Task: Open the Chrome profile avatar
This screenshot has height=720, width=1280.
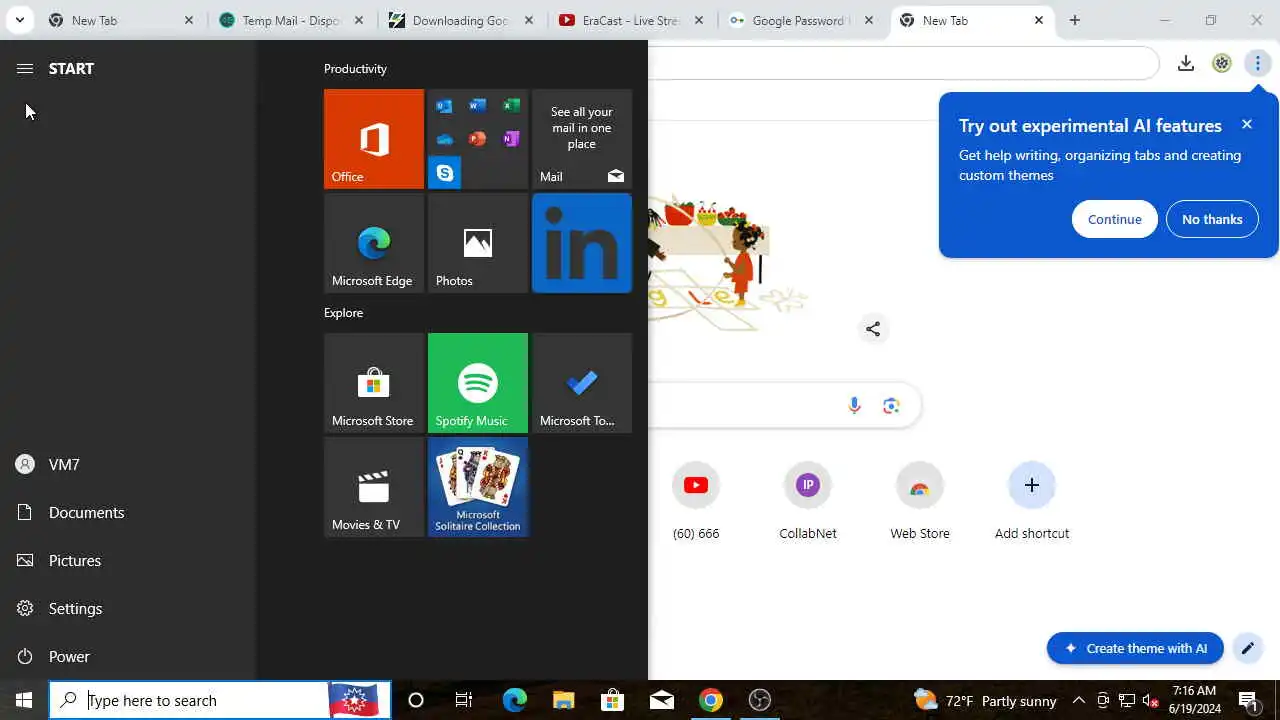Action: [x=1222, y=63]
